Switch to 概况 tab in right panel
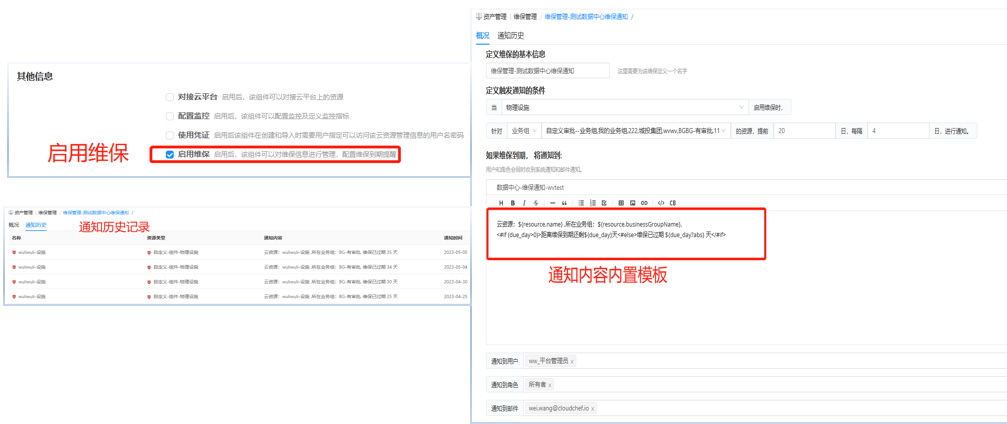This screenshot has height=424, width=1007. pos(482,36)
